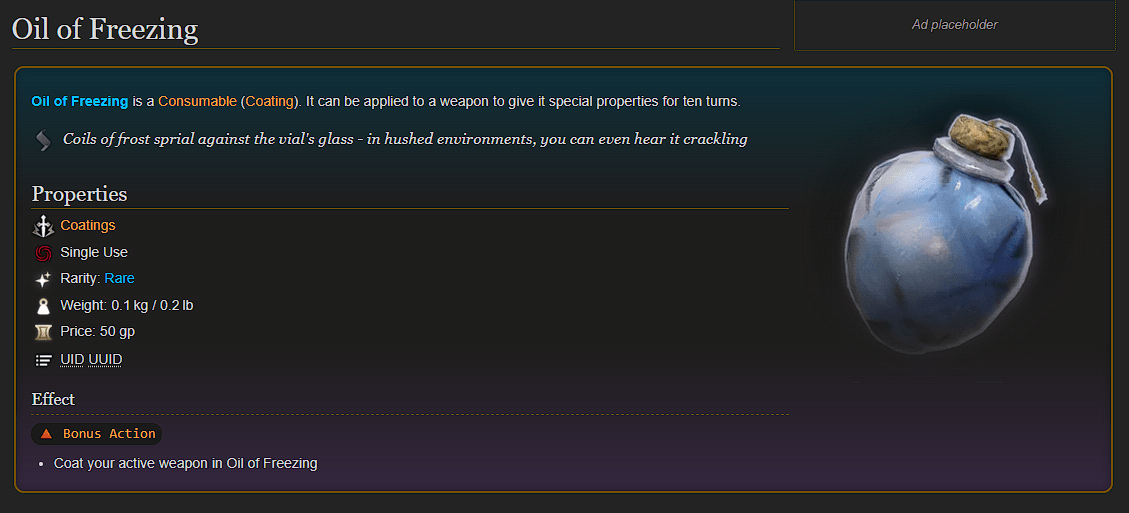Open the Consumable link
This screenshot has width=1129, height=513.
point(197,102)
